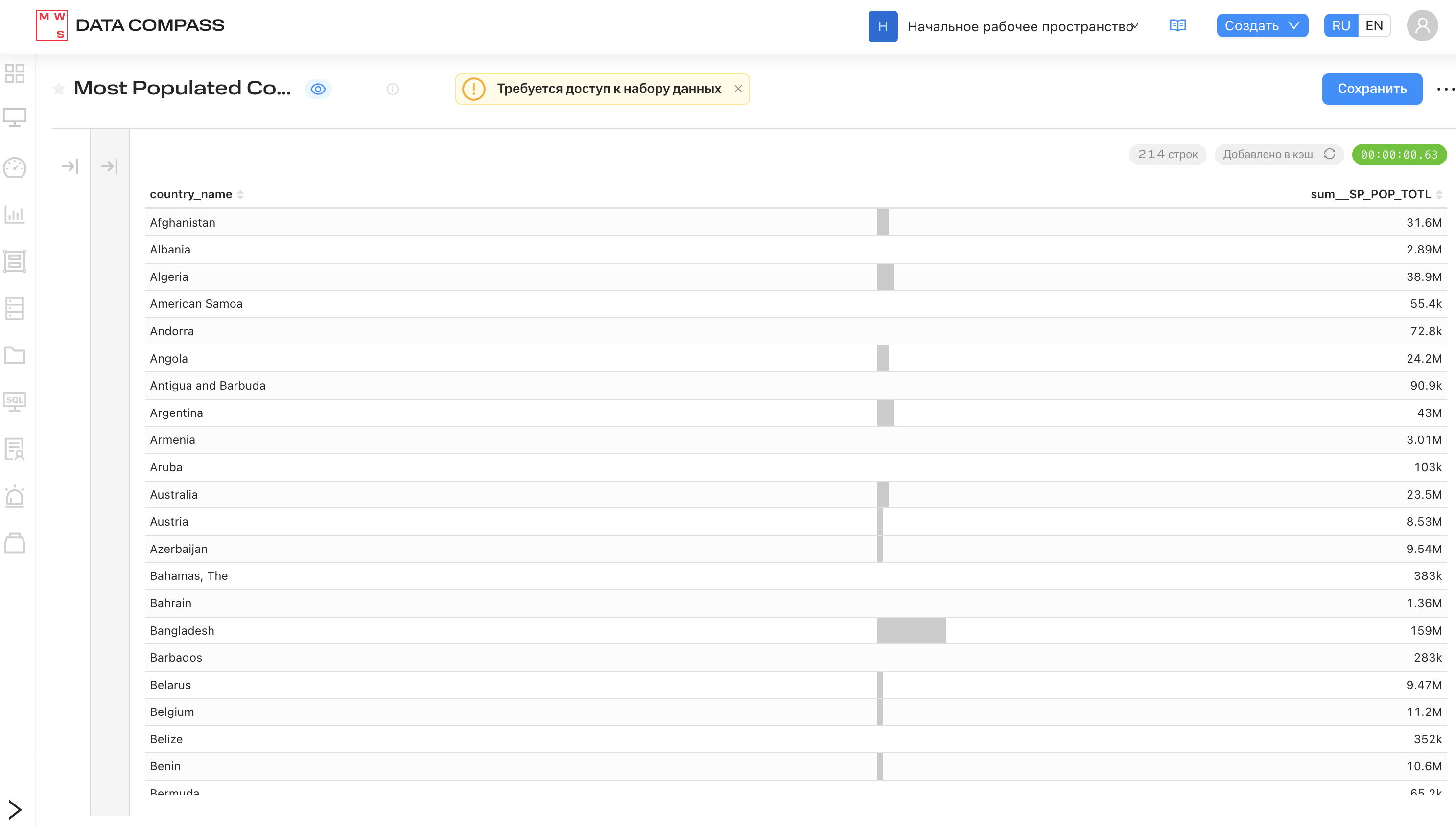Screen dimensions: 1456x827
Task: Open the three-dots more options menu
Action: click(1445, 89)
